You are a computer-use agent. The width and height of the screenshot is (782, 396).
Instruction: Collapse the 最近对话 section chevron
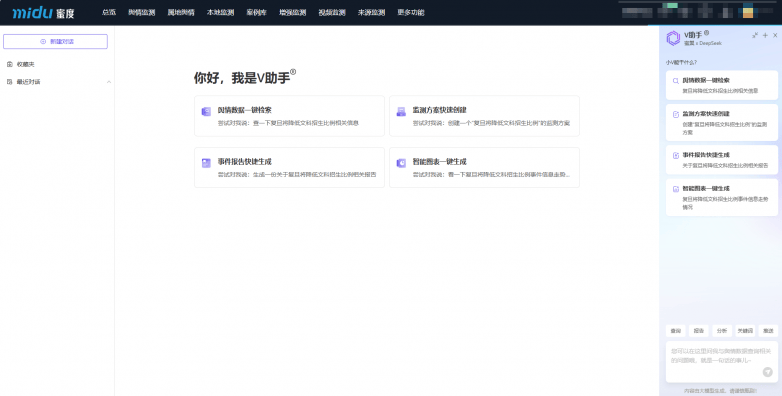(109, 82)
